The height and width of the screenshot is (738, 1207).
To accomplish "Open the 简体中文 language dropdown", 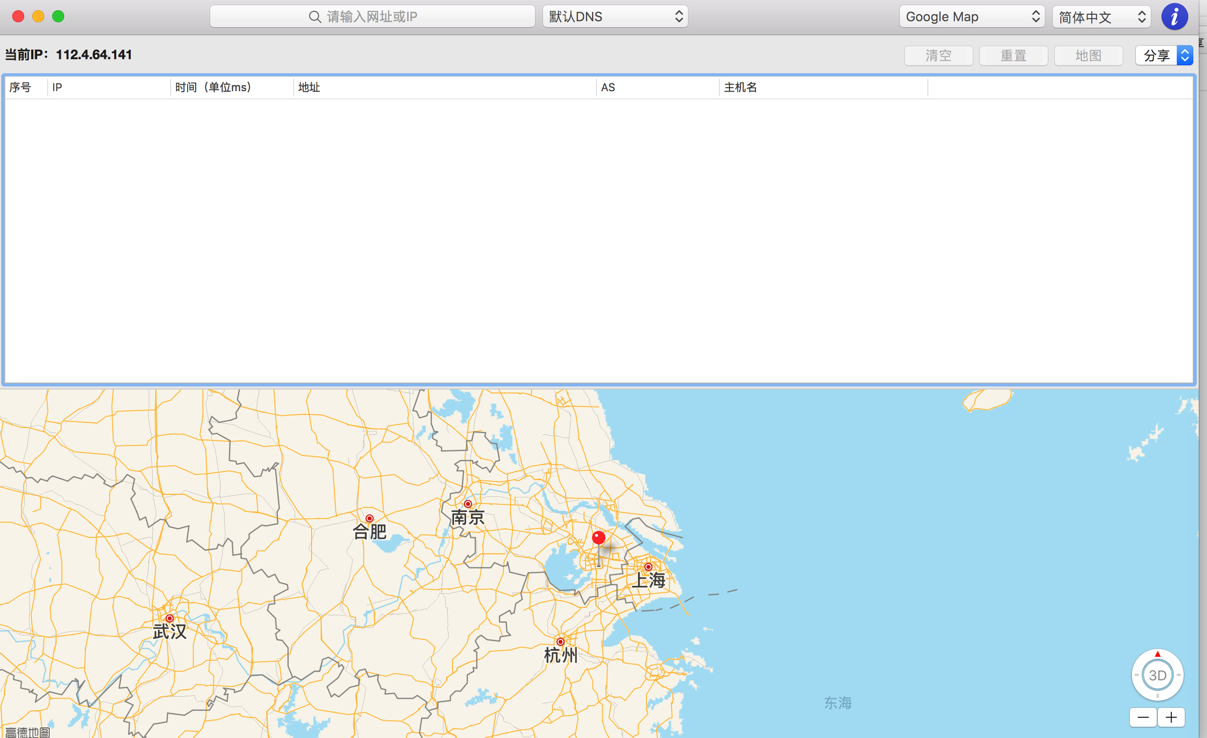I will [1101, 17].
